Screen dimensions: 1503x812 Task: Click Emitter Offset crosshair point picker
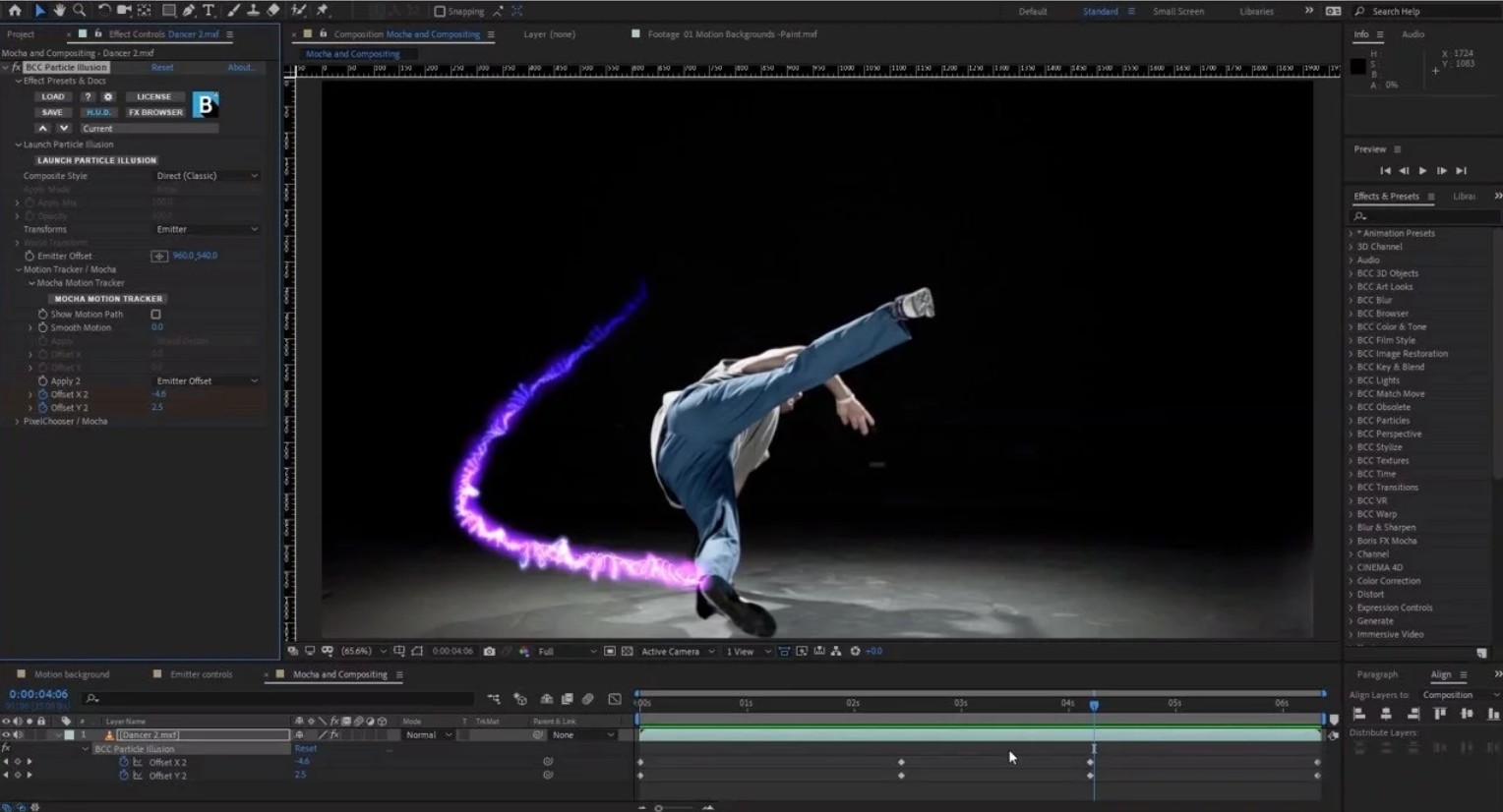point(158,256)
